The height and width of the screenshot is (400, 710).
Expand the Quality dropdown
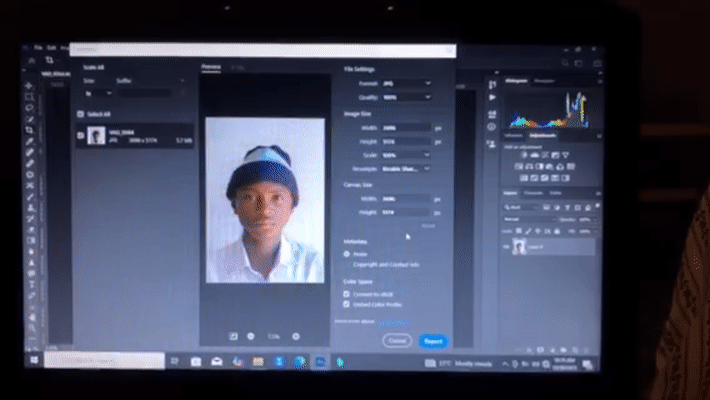coord(407,97)
